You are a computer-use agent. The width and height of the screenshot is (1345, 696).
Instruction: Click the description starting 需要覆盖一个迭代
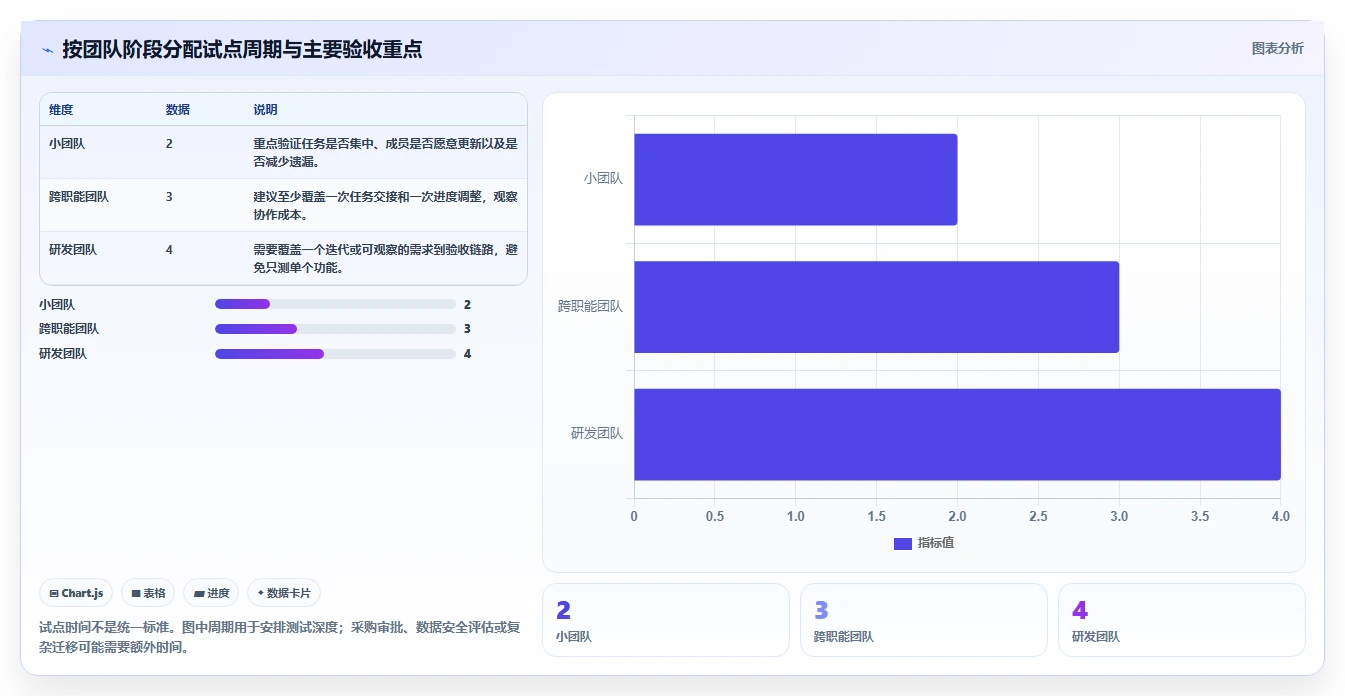point(385,258)
